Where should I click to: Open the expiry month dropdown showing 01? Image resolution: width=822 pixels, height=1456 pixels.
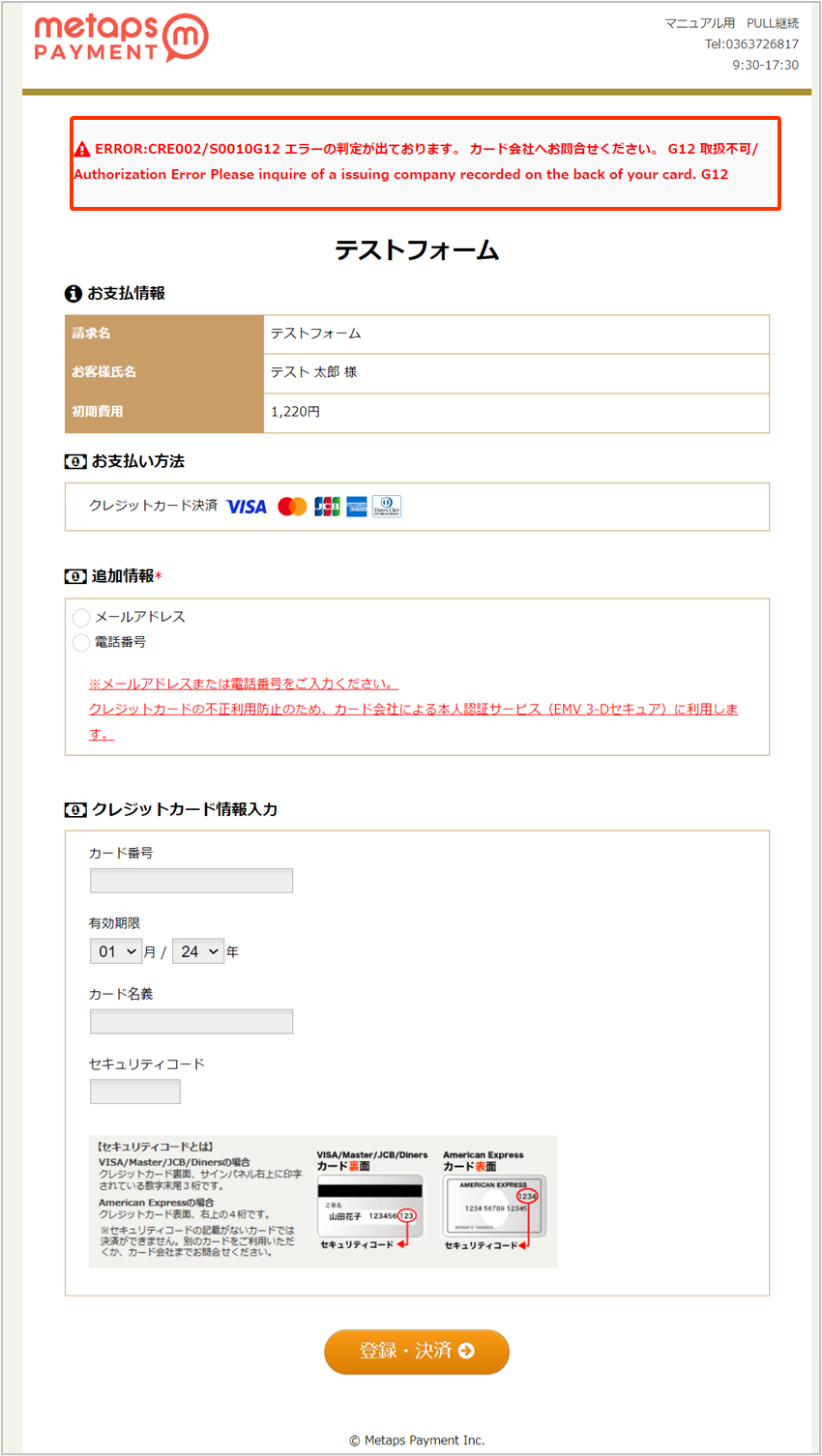[x=116, y=951]
